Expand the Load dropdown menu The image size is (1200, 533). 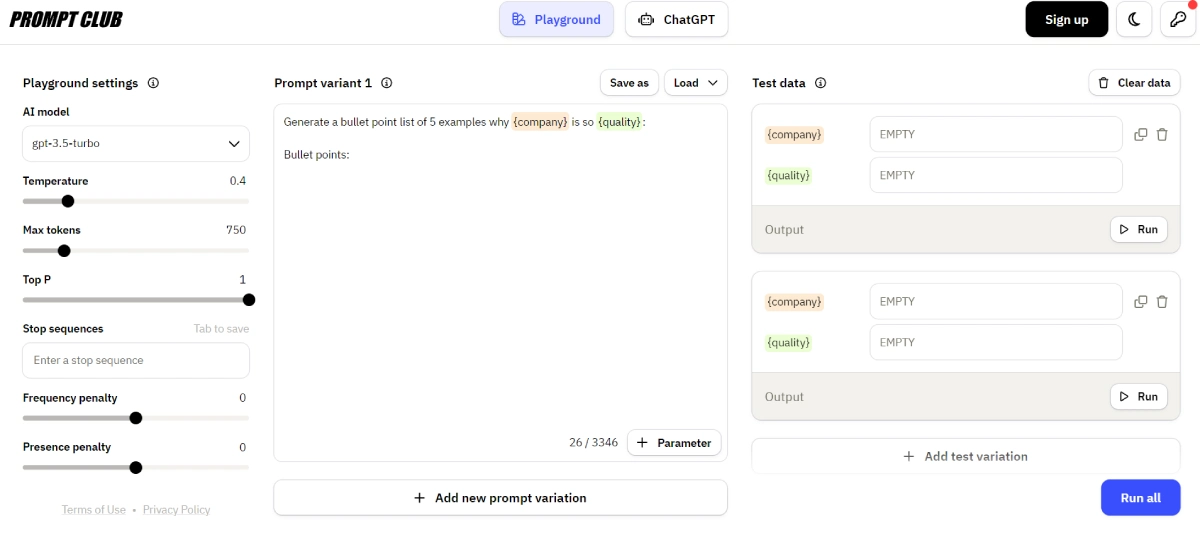[695, 83]
